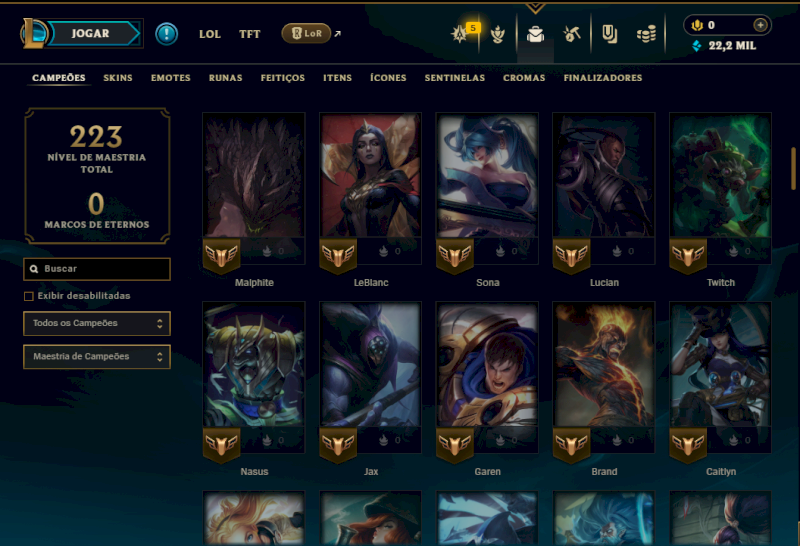Viewport: 800px width, 546px height.
Task: Launch the LoR external link button
Action: (307, 34)
